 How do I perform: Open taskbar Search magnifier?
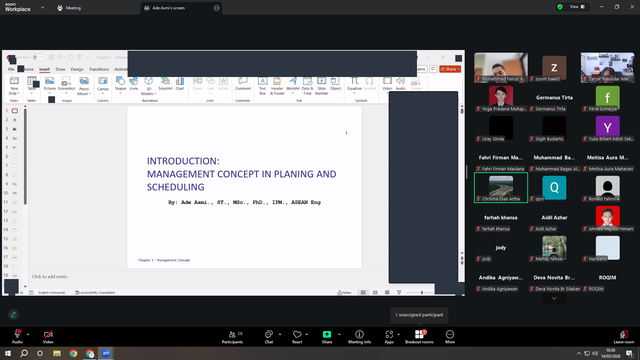coord(24,353)
